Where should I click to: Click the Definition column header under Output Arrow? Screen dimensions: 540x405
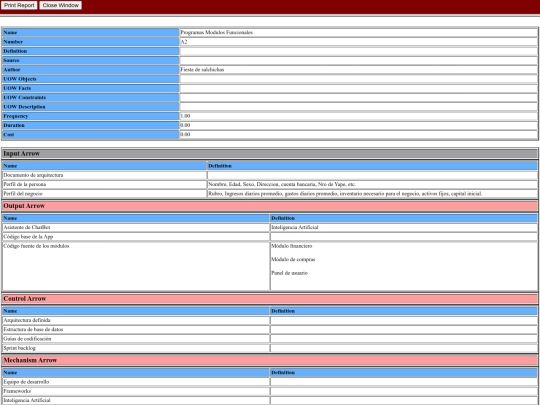coord(404,218)
